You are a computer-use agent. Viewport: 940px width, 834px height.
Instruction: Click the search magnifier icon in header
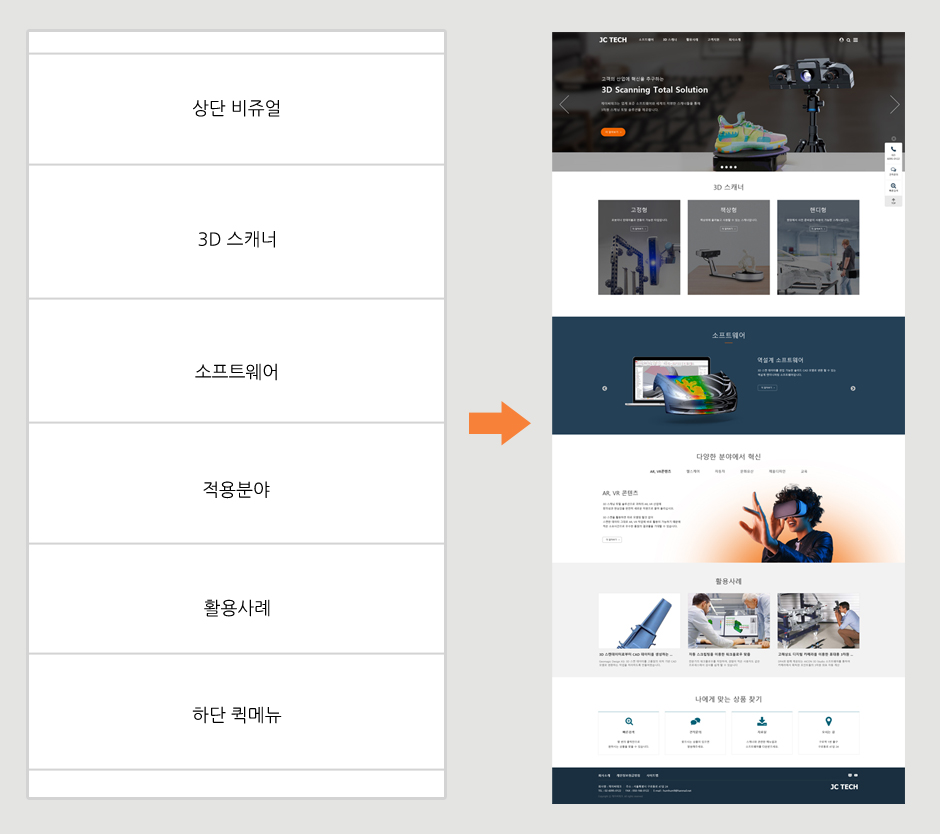tap(848, 40)
